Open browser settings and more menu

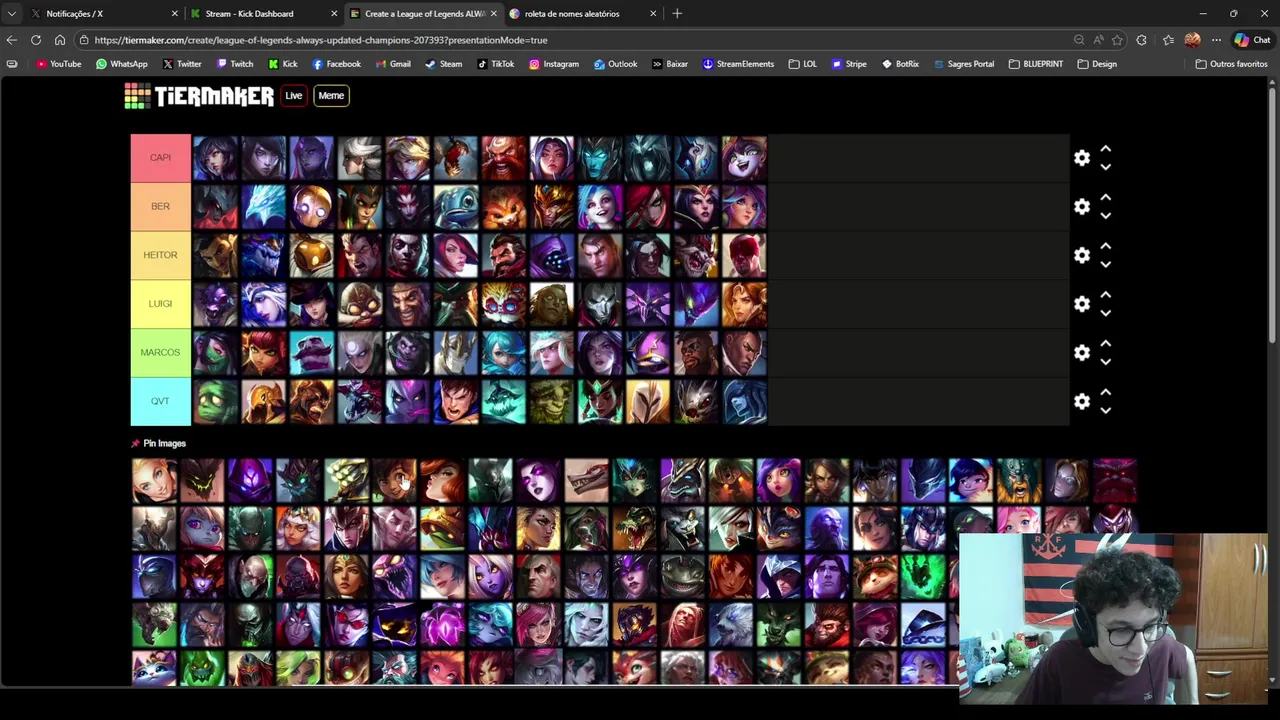tap(1216, 40)
